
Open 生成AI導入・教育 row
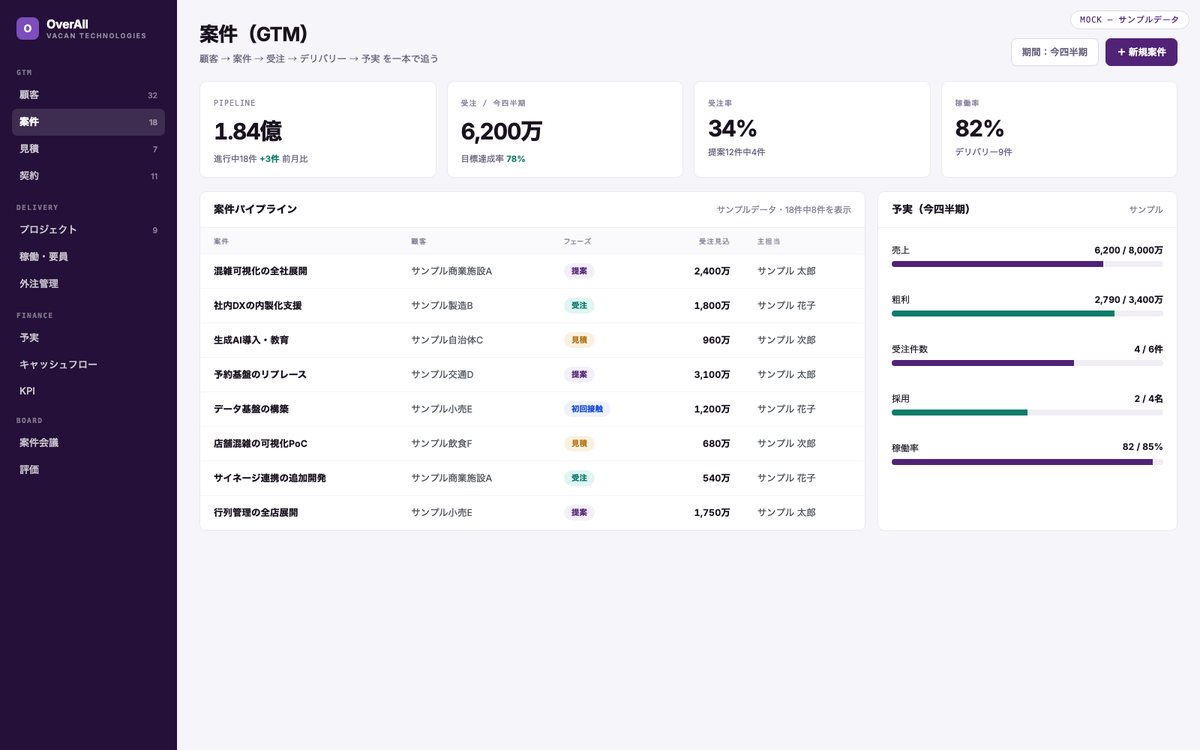532,340
